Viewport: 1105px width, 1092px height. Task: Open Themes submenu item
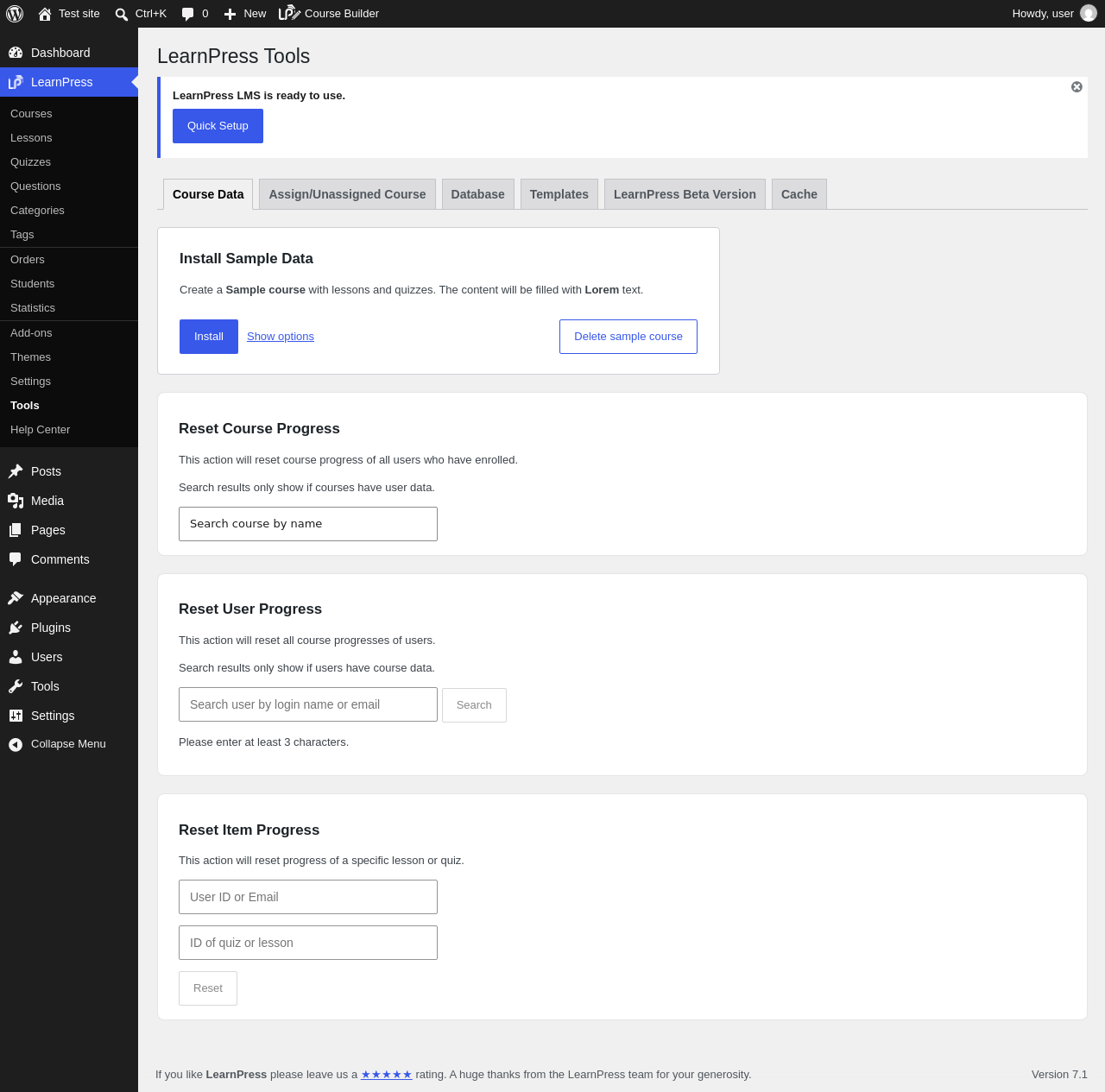69,357
